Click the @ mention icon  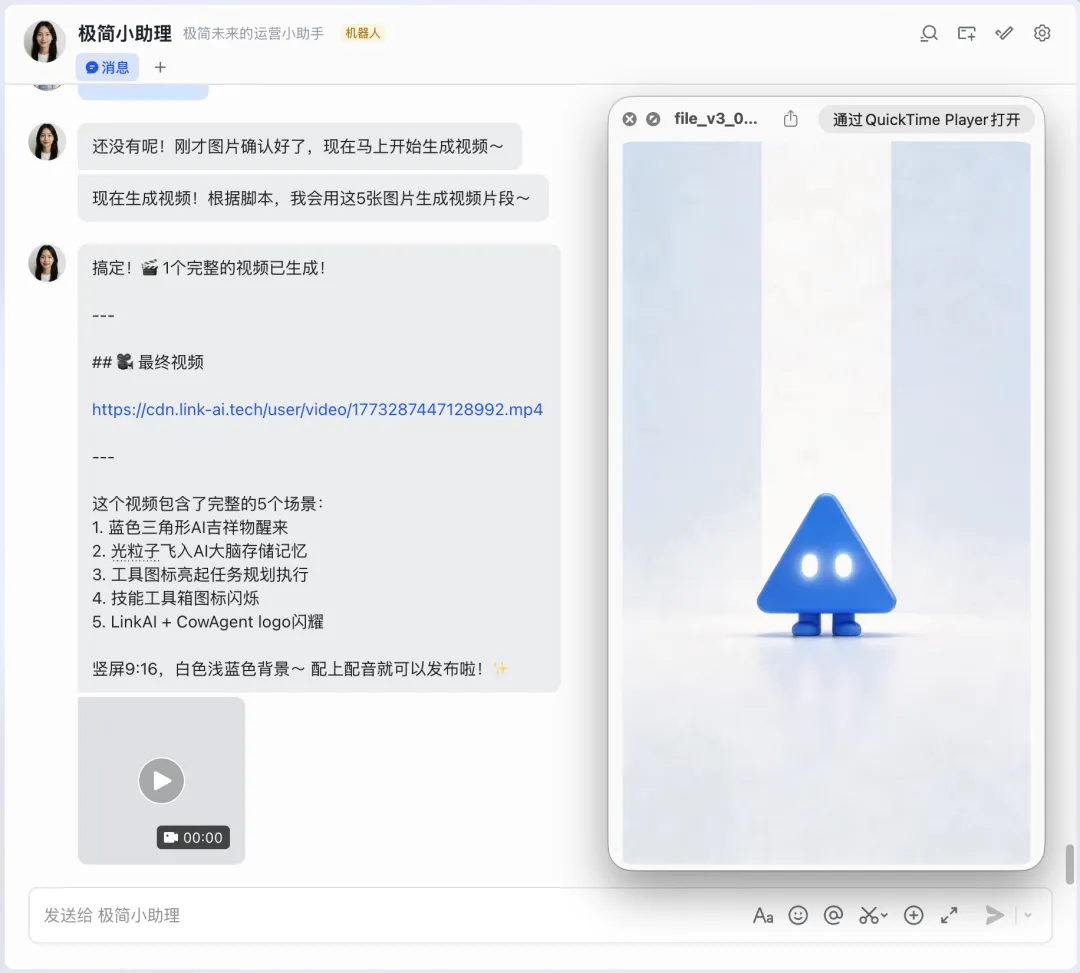pyautogui.click(x=832, y=915)
